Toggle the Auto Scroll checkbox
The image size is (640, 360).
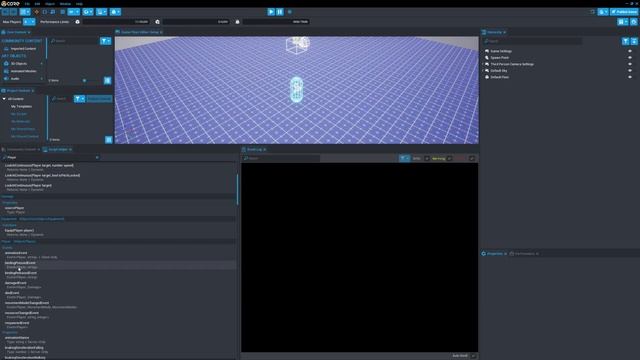click(473, 356)
